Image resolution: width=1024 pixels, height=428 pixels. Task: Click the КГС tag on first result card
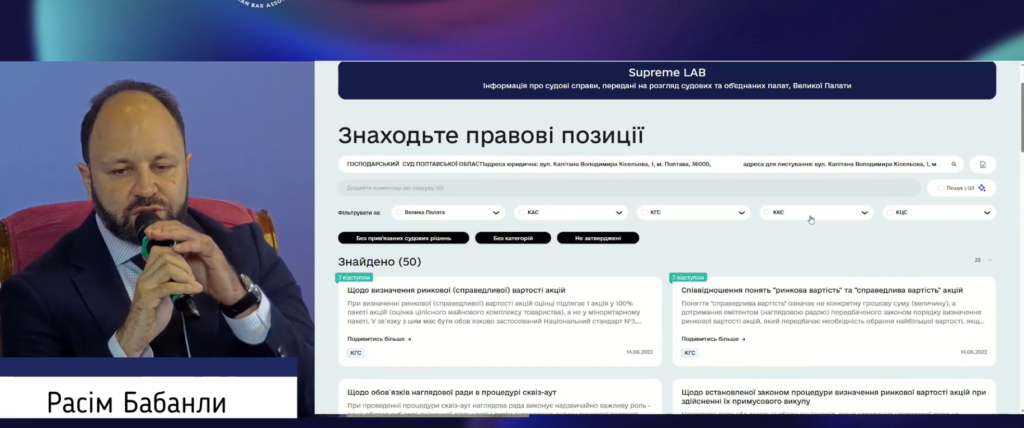[355, 353]
